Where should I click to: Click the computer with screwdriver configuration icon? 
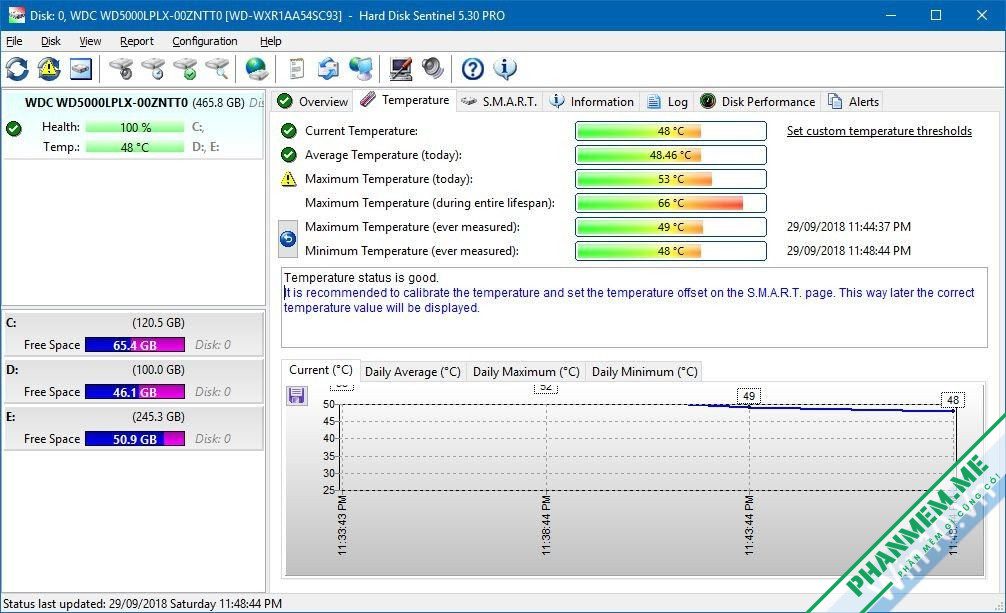[401, 69]
